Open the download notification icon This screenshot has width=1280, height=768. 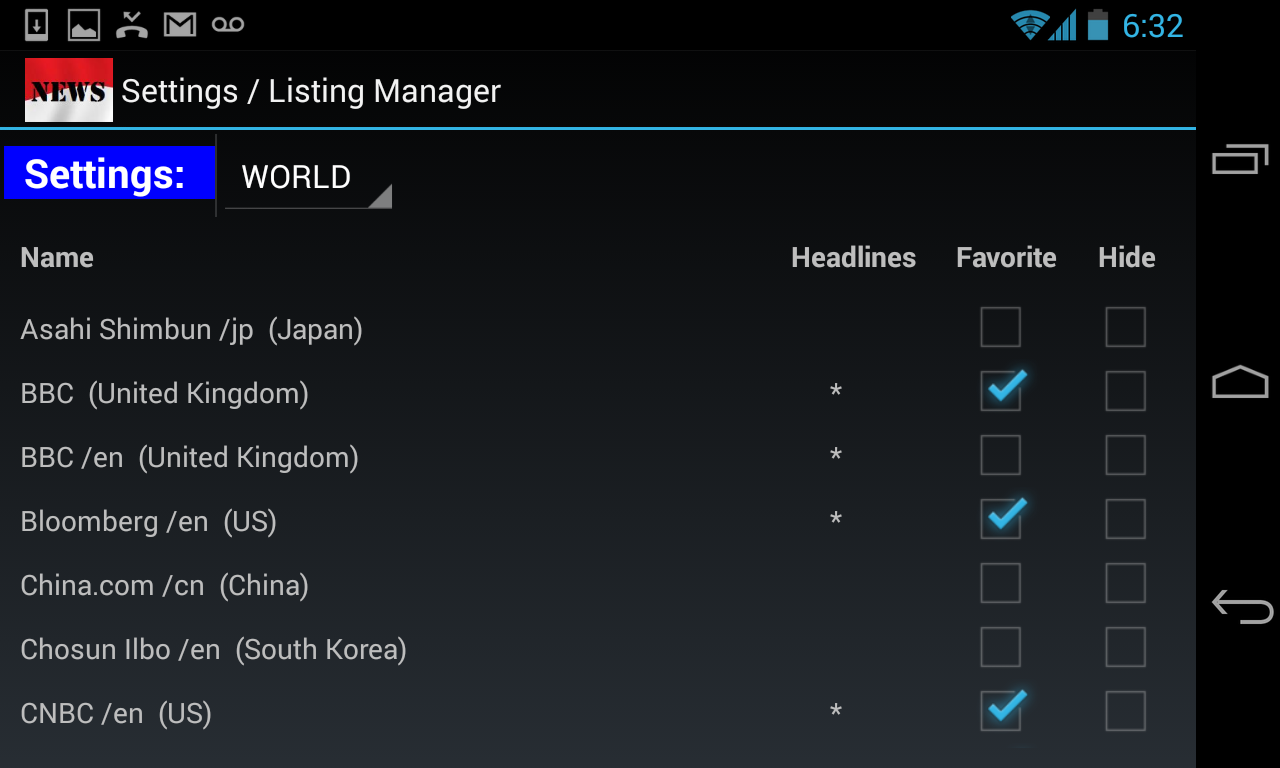pyautogui.click(x=37, y=25)
